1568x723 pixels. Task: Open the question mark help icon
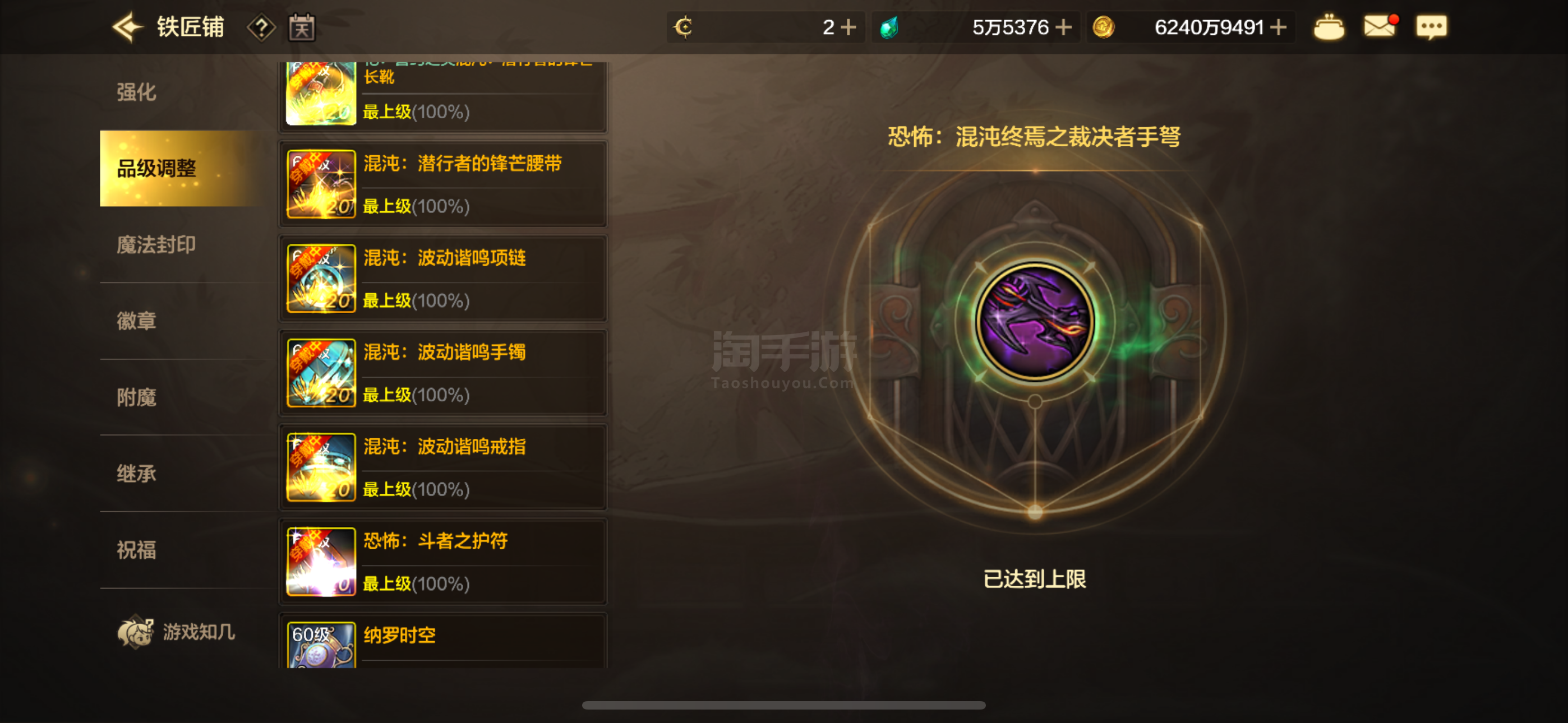point(261,27)
